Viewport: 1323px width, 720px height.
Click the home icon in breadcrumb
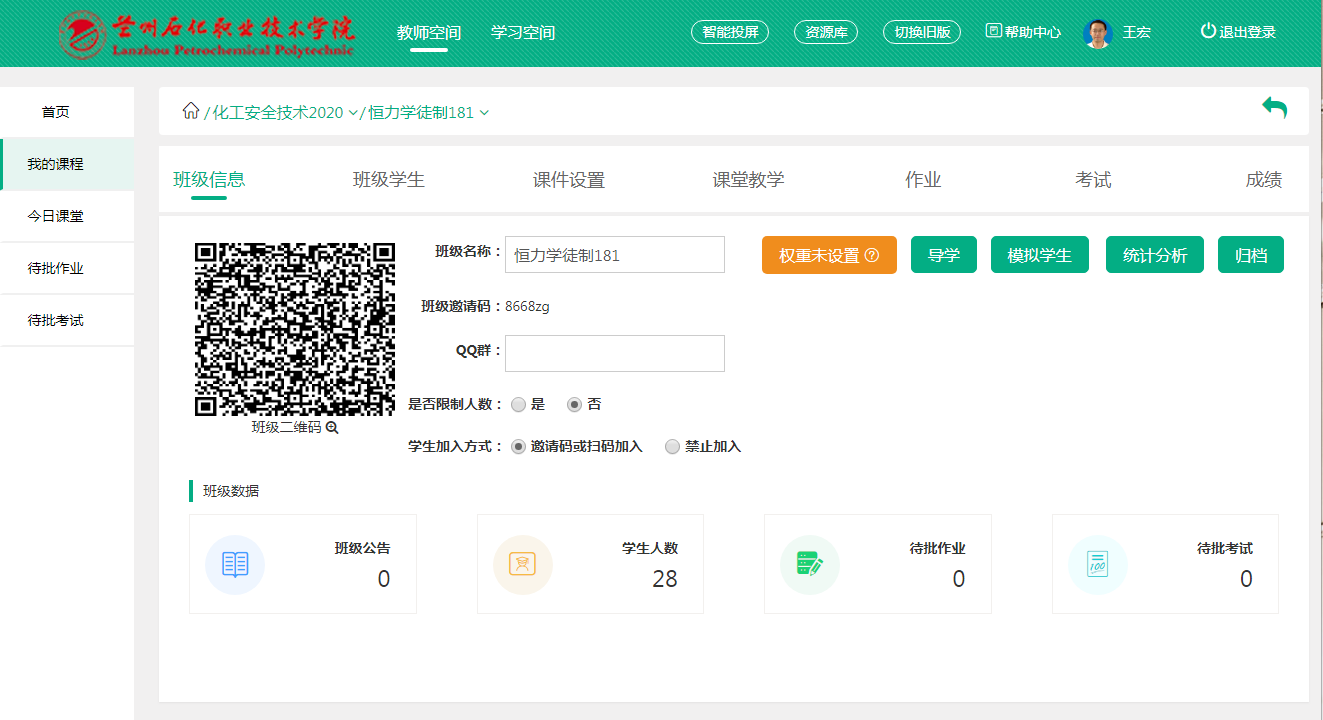[x=190, y=111]
